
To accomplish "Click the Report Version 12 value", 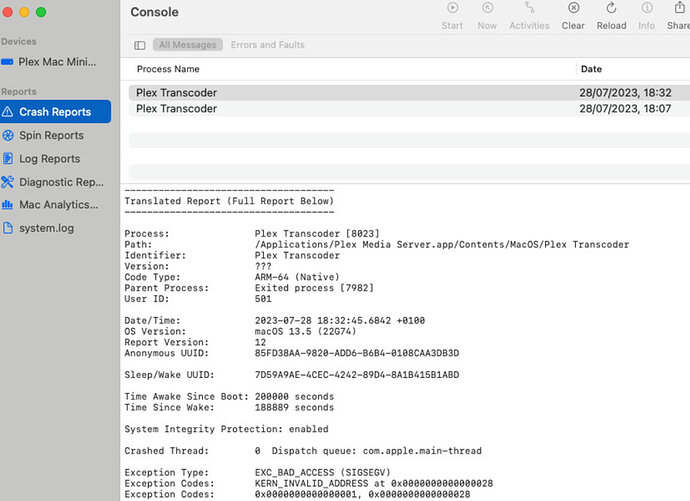I will tap(261, 342).
